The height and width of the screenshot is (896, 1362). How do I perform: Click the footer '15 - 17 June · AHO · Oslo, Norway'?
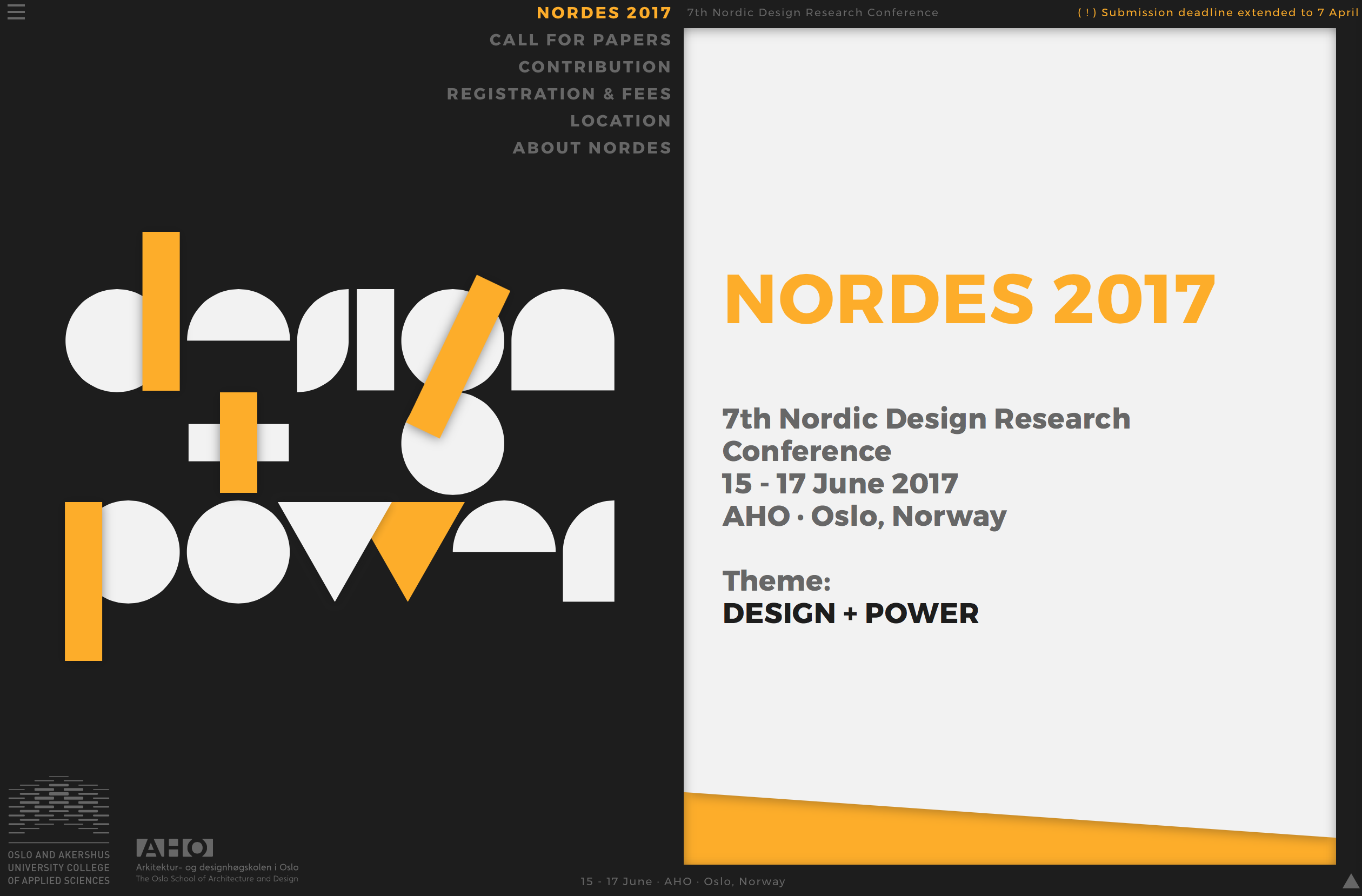(683, 881)
